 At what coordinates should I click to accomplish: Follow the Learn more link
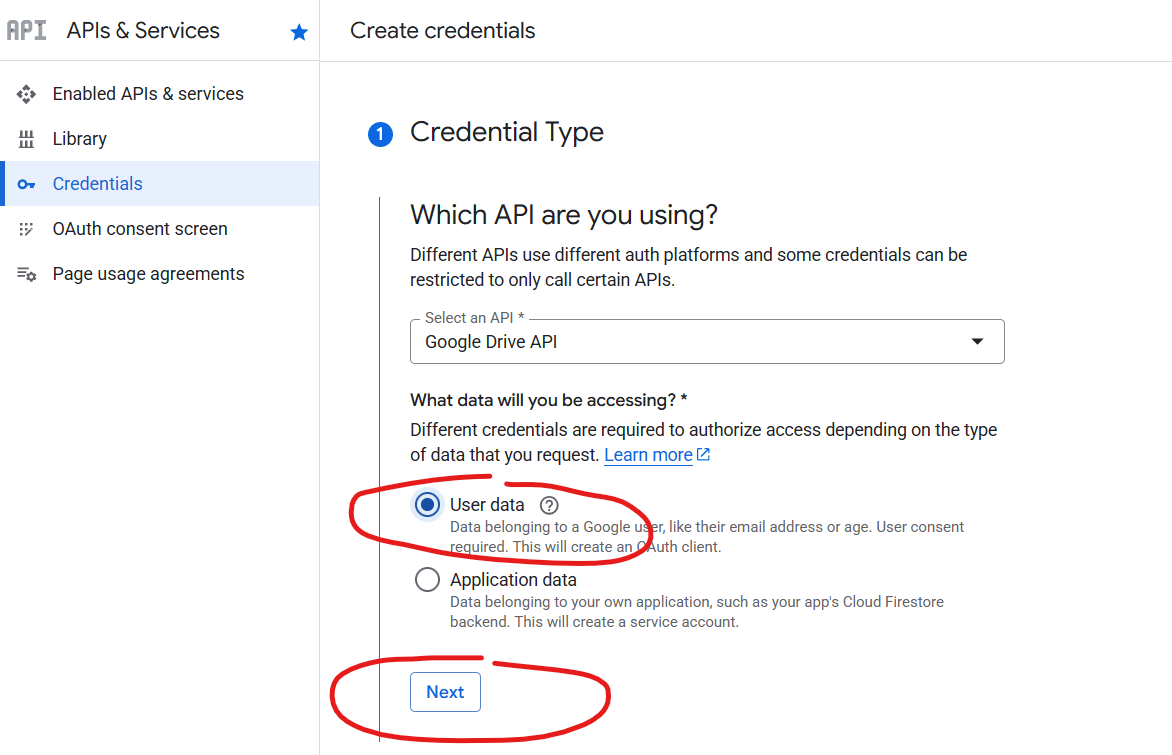[648, 455]
